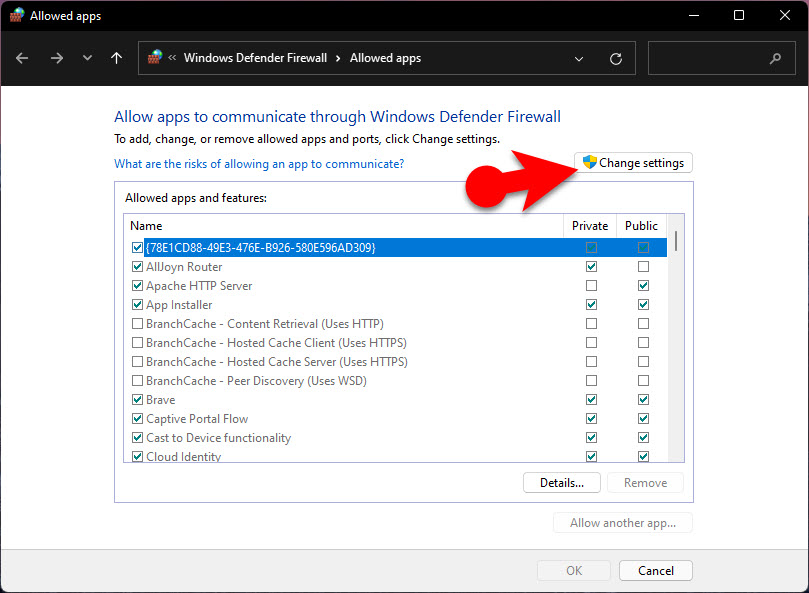809x593 pixels.
Task: Close the Allowed apps window
Action: point(785,15)
